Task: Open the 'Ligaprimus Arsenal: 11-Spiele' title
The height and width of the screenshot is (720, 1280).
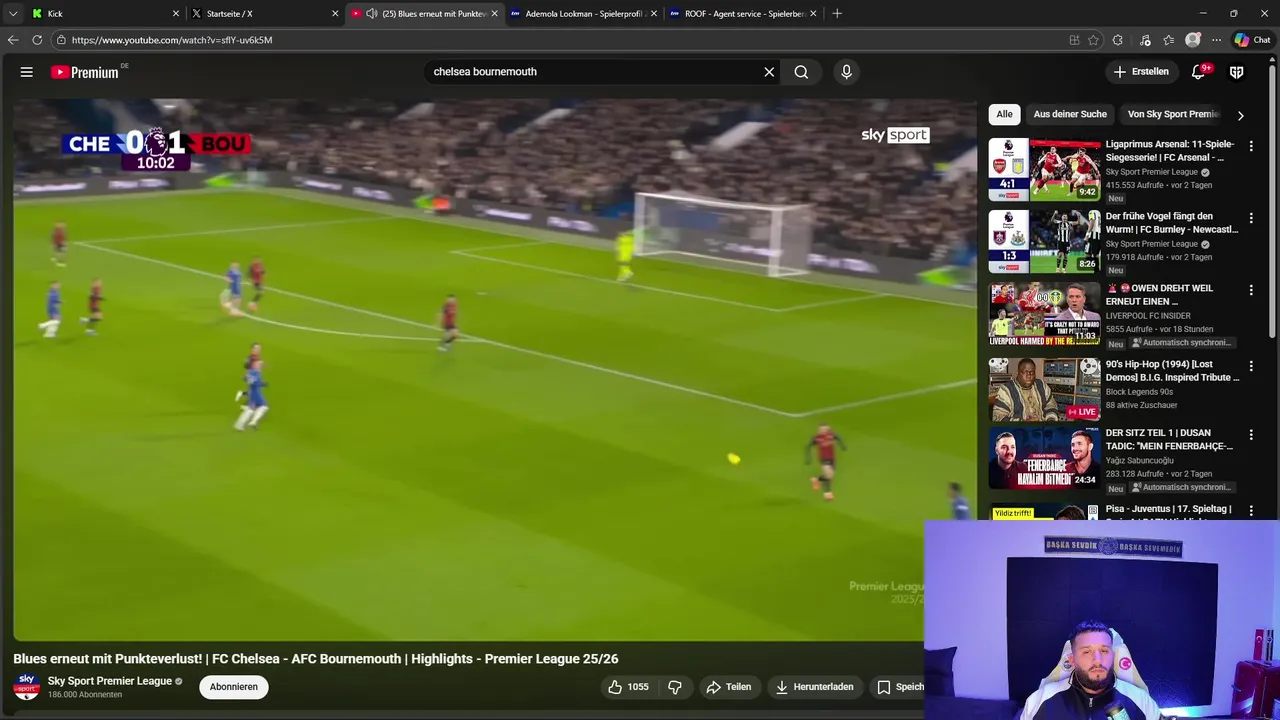Action: point(1171,151)
